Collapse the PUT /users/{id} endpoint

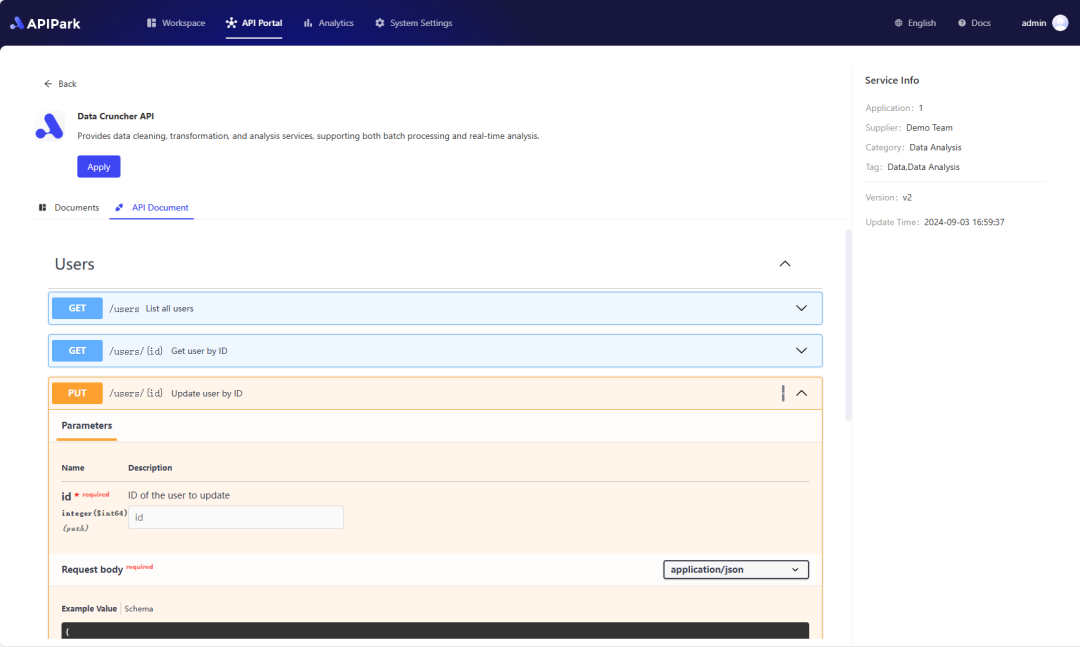801,393
